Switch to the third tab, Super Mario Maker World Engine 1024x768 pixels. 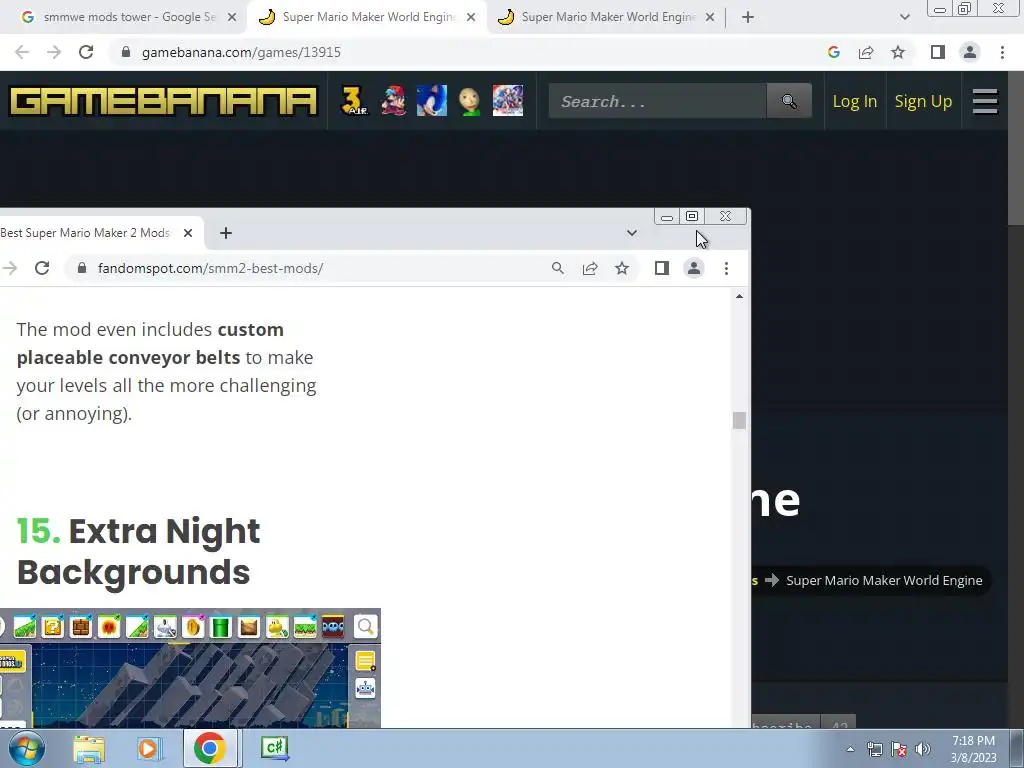point(606,18)
